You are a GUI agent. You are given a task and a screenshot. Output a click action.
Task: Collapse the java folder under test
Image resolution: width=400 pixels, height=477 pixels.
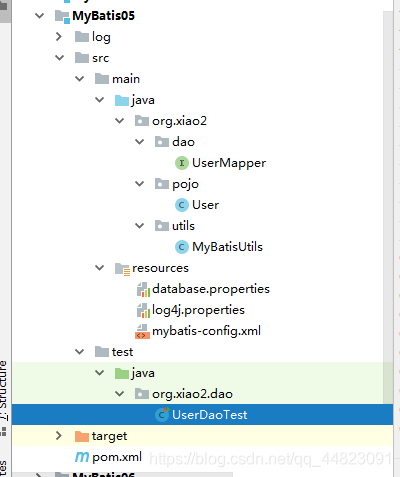pyautogui.click(x=100, y=373)
